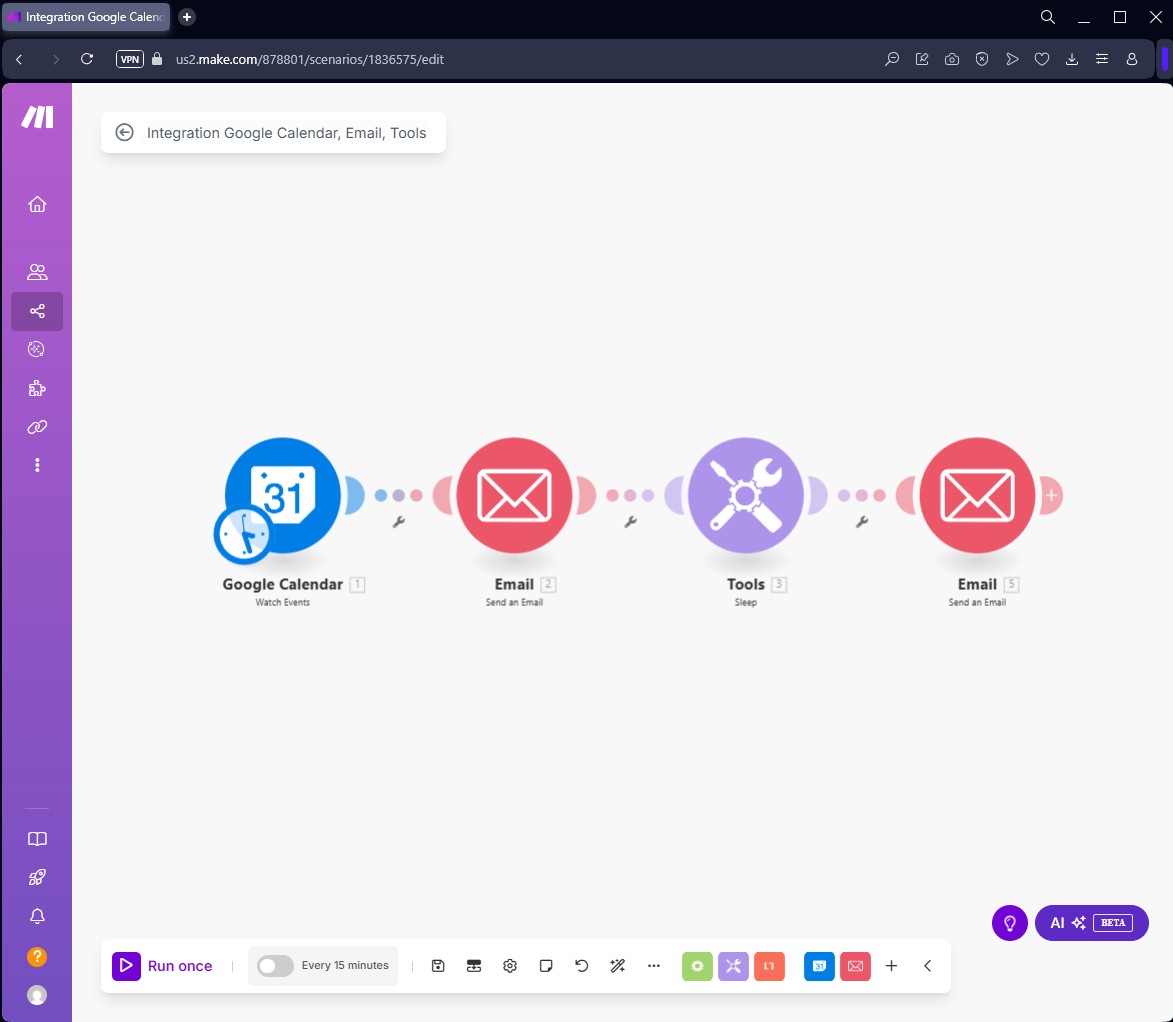
Task: Go back using the arrow beside scenario title
Action: [124, 132]
